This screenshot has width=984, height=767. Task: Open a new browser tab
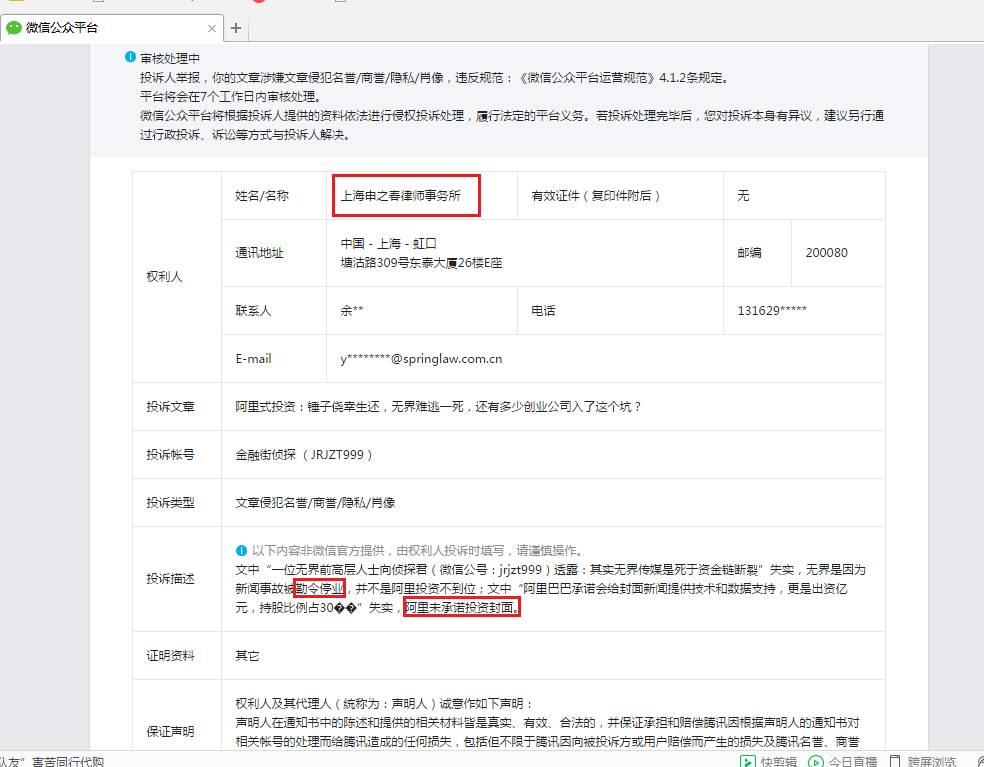click(x=236, y=28)
